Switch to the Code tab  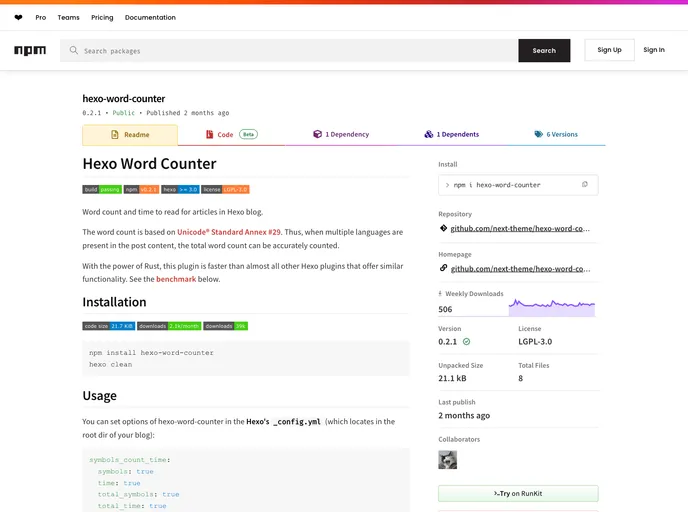(x=231, y=135)
